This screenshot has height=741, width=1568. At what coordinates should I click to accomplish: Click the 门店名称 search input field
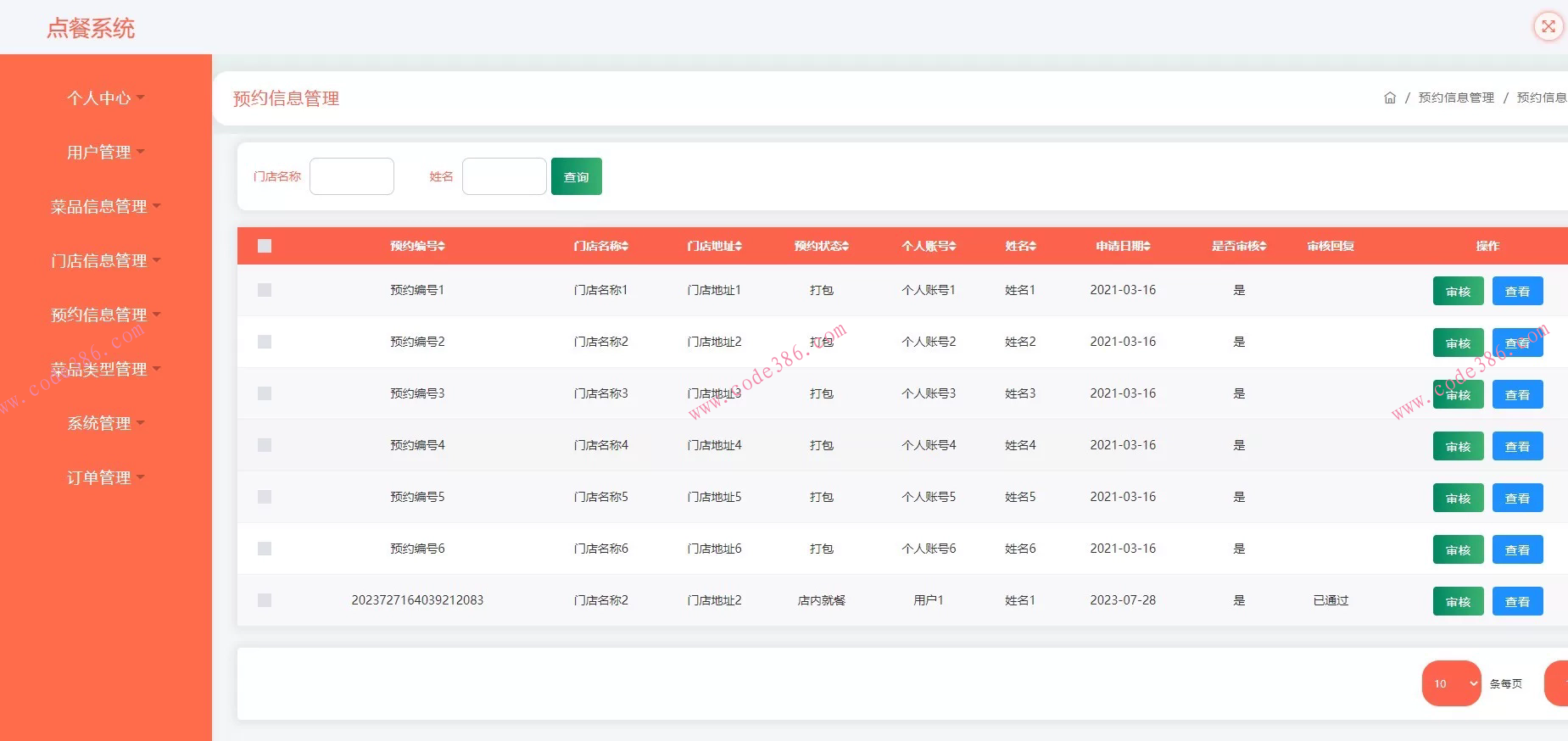pos(352,176)
